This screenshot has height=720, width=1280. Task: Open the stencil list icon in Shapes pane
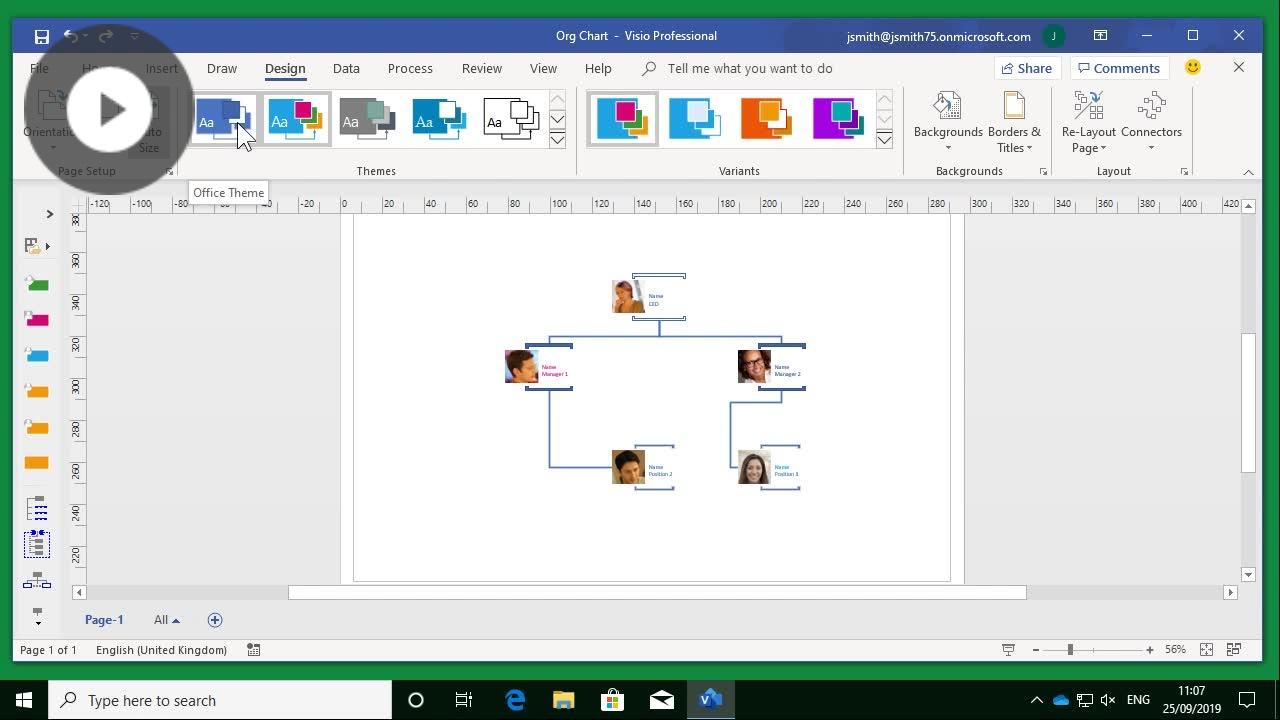(36, 246)
